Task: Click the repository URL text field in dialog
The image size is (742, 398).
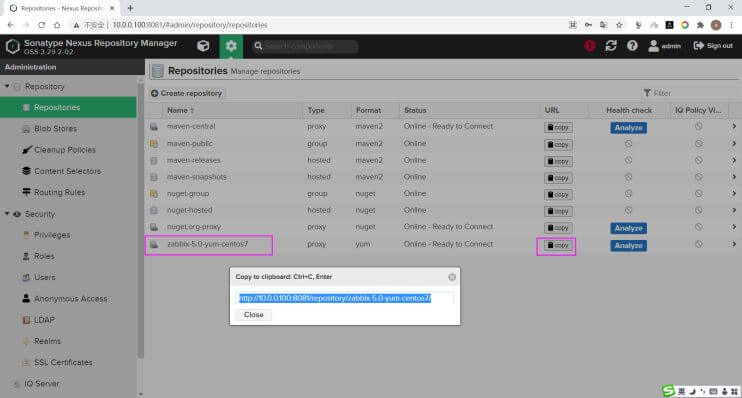Action: pos(344,298)
